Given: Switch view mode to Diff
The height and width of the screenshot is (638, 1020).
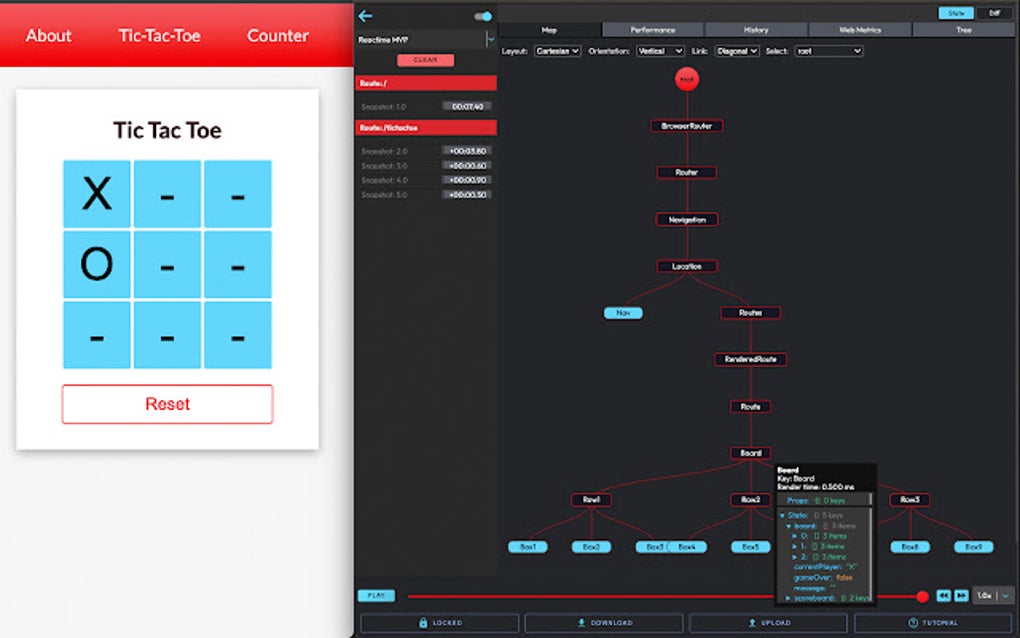Looking at the screenshot, I should pos(994,13).
